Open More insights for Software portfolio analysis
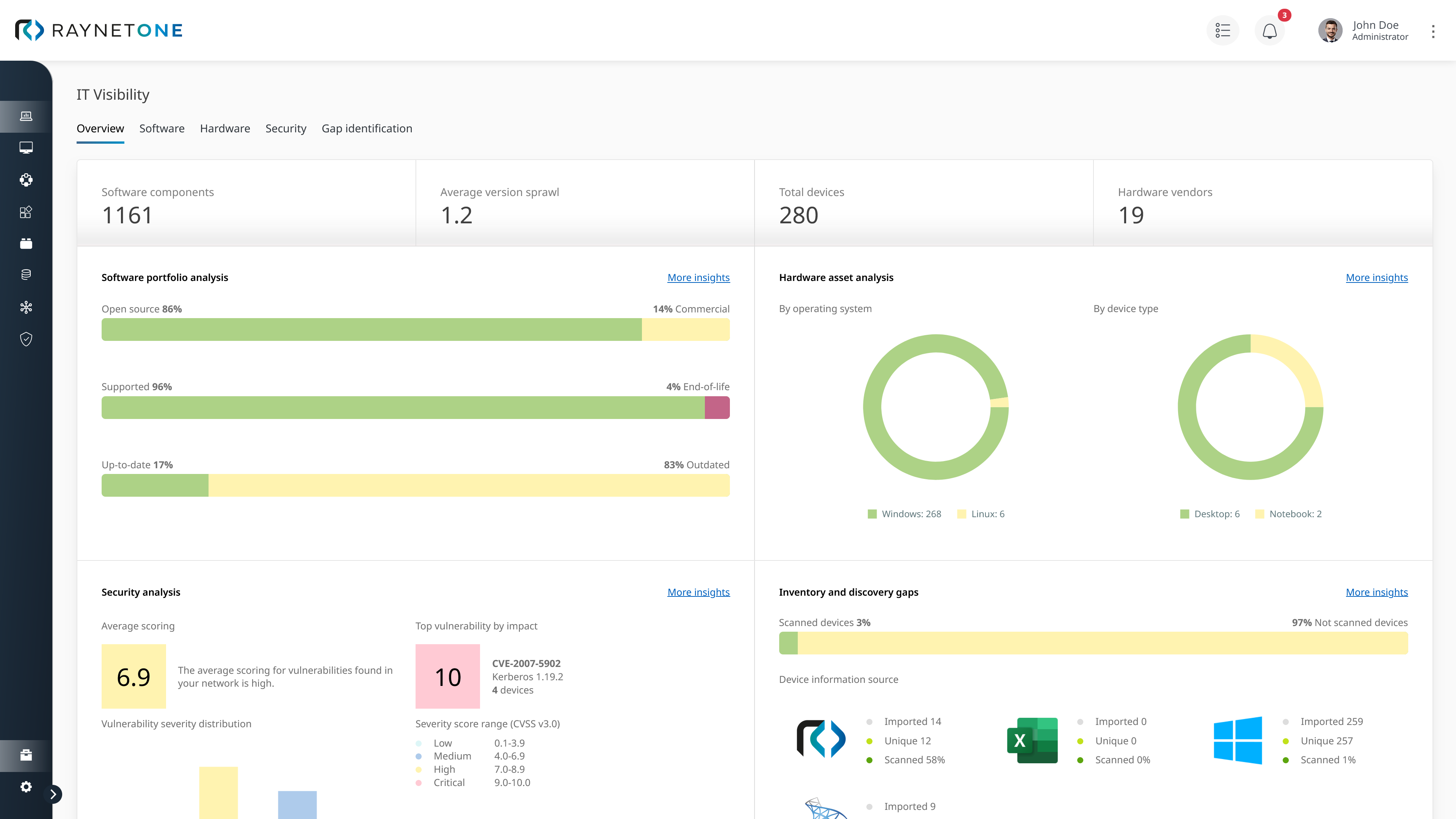Viewport: 1456px width, 819px height. click(698, 278)
